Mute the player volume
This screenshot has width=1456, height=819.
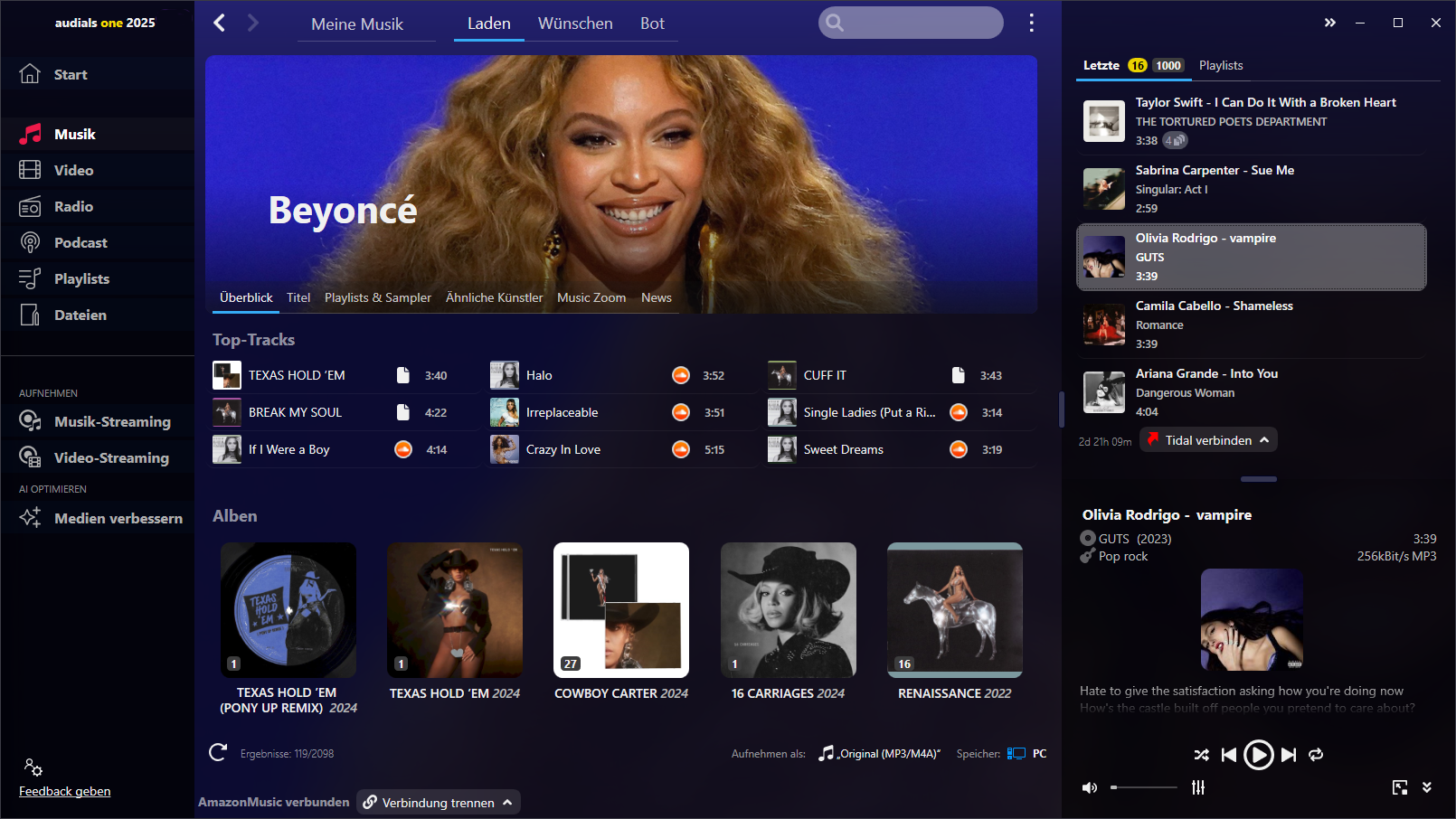tap(1090, 787)
